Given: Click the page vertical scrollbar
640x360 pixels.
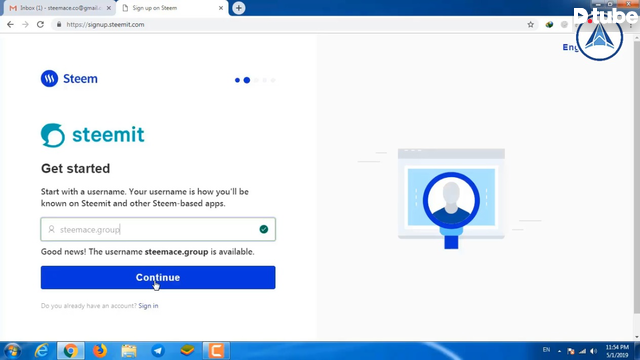Looking at the screenshot, I should point(637,176).
